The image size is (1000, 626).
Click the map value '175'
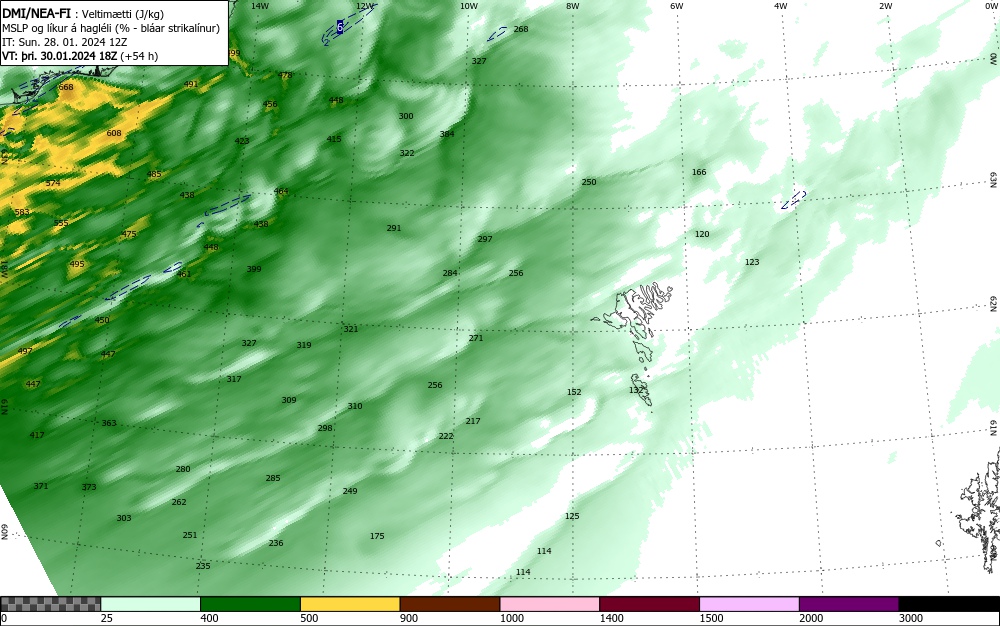pos(377,536)
